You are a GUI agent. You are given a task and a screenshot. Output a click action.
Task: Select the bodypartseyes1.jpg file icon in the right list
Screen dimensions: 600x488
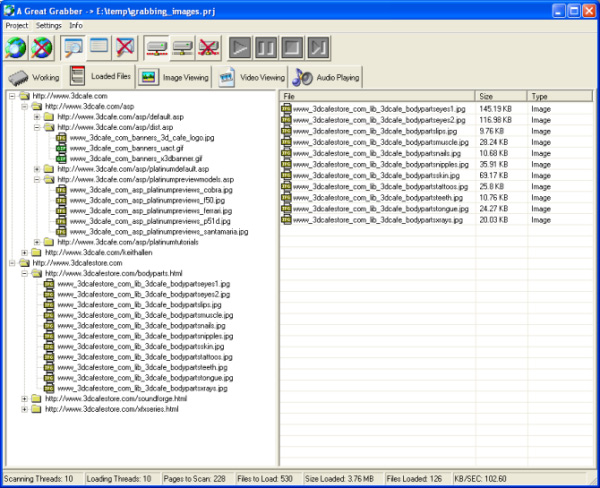(x=286, y=108)
